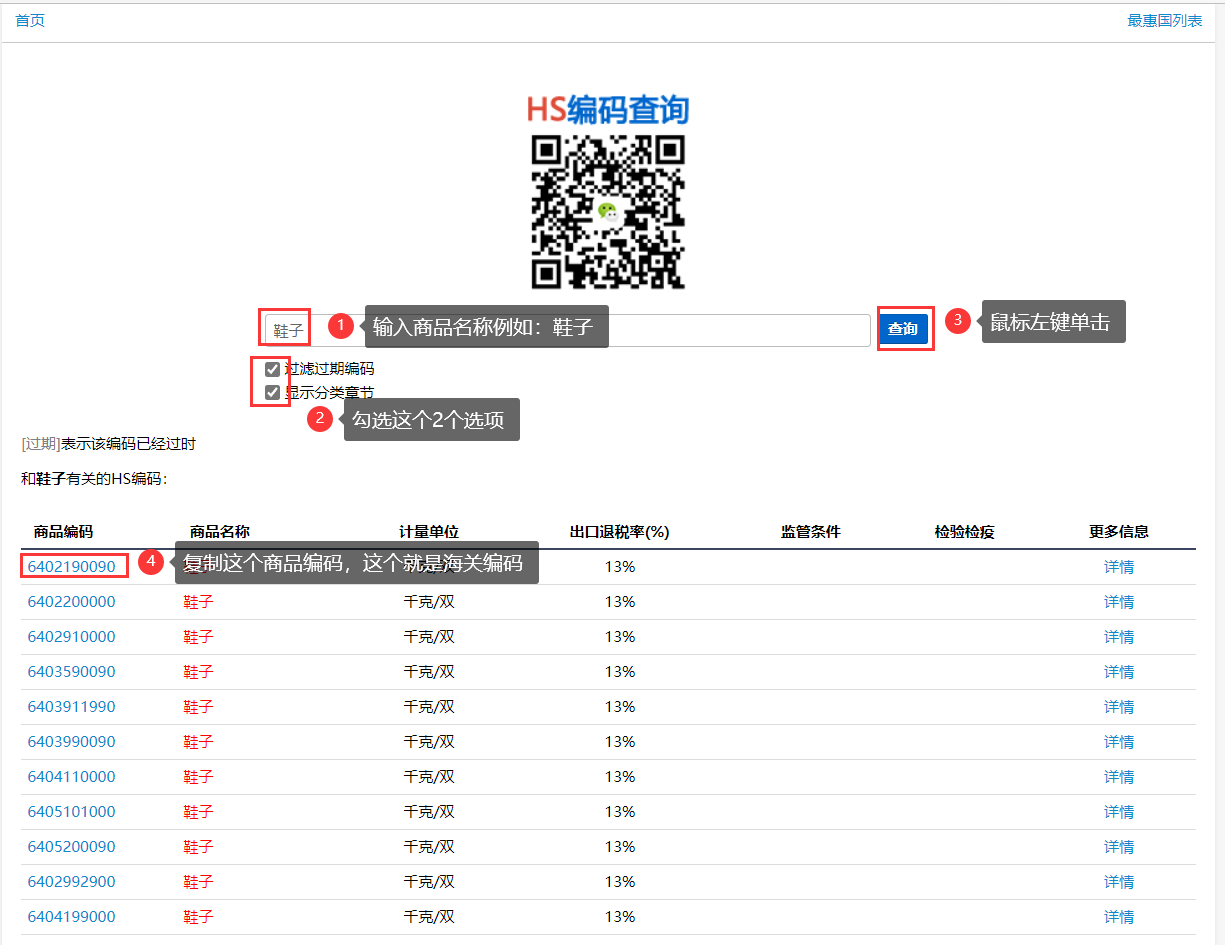Open the 首页 link
The width and height of the screenshot is (1225, 945).
coord(30,21)
